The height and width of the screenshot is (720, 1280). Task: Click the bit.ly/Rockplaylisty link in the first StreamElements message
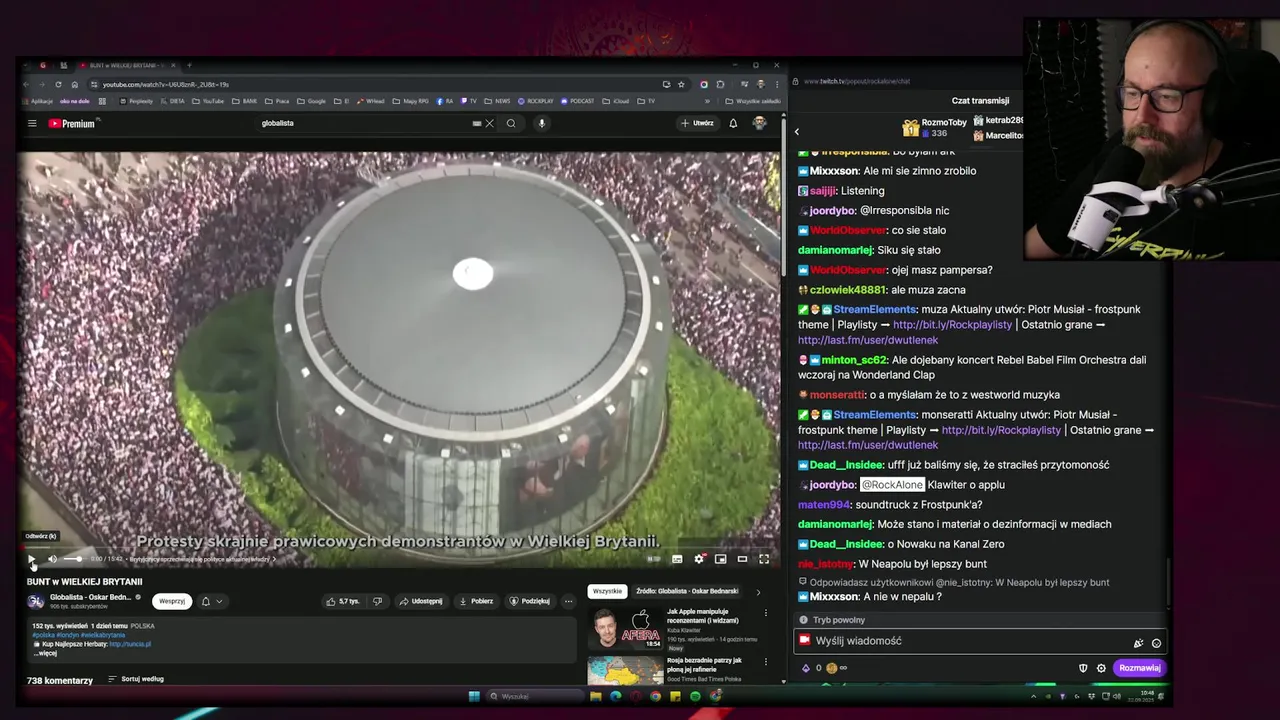point(952,325)
